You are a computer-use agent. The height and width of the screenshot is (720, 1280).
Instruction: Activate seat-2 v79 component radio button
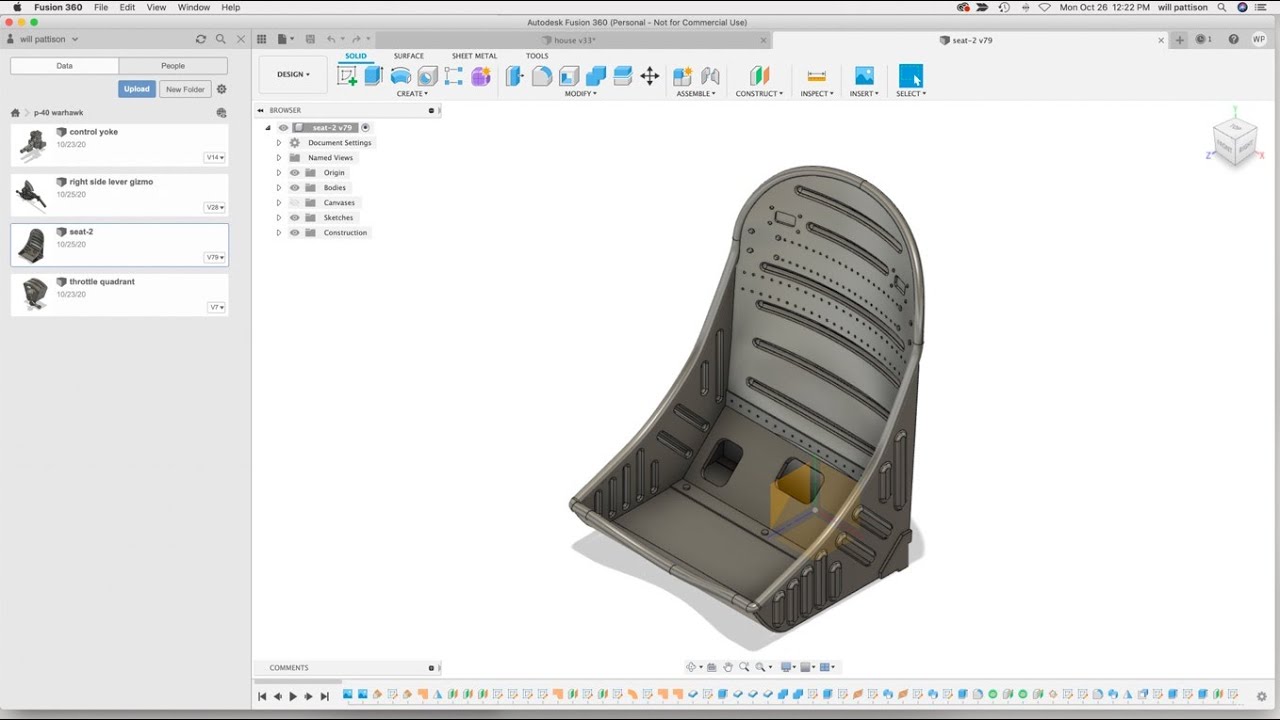coord(366,128)
